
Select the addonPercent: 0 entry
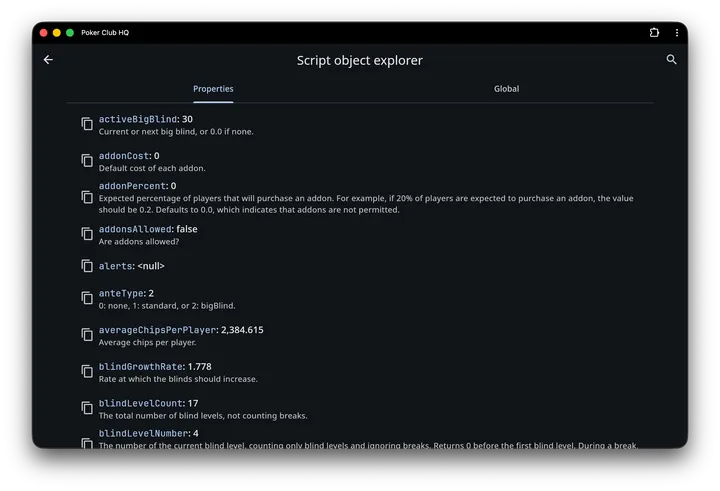137,186
